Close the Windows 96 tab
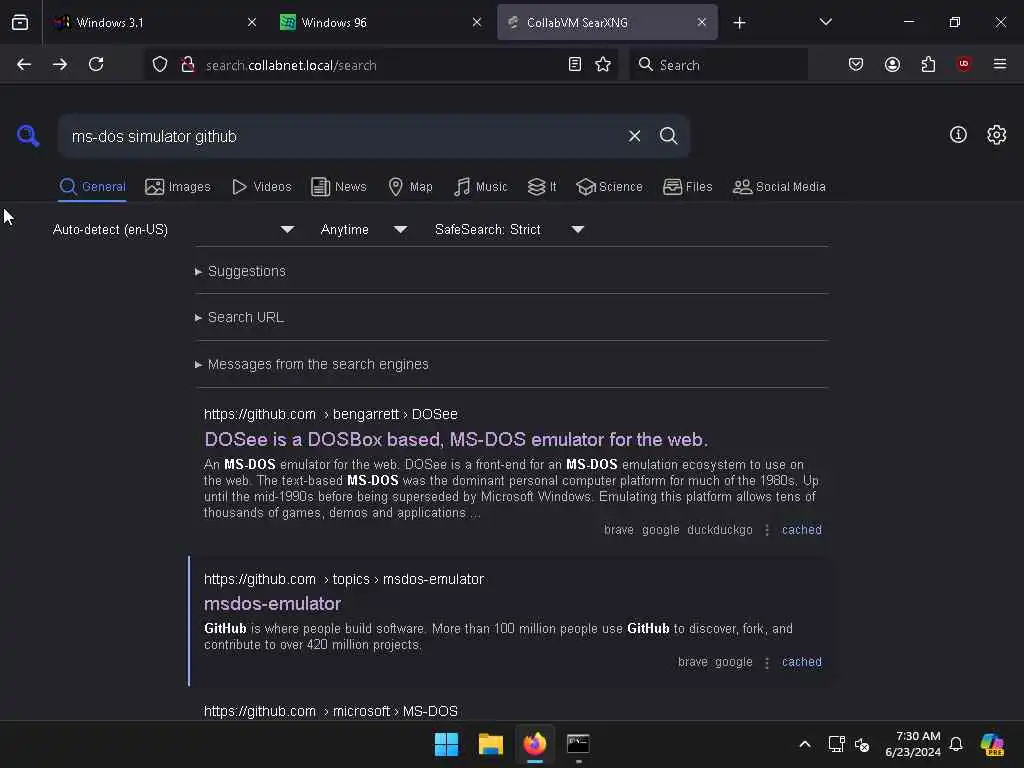The height and width of the screenshot is (768, 1024). point(477,22)
